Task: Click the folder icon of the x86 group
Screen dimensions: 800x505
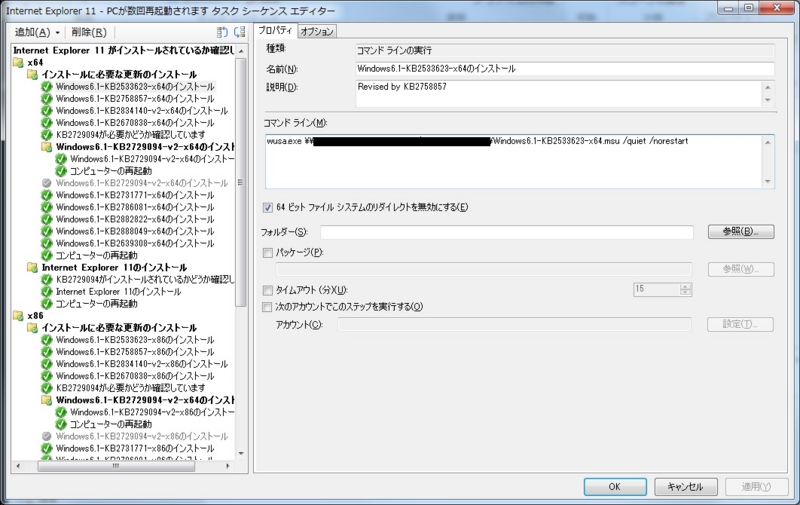Action: [18, 316]
